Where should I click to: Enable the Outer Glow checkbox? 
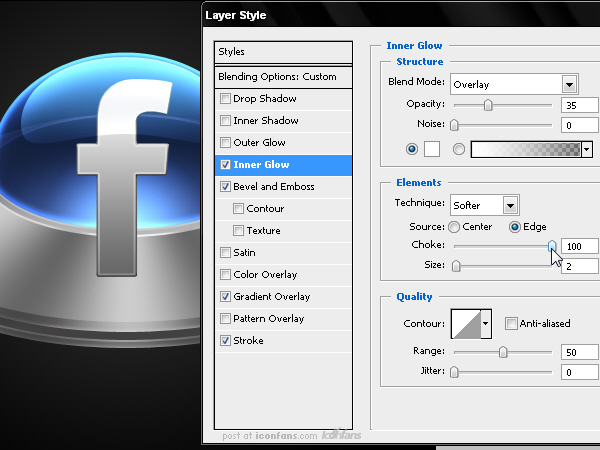tap(225, 143)
